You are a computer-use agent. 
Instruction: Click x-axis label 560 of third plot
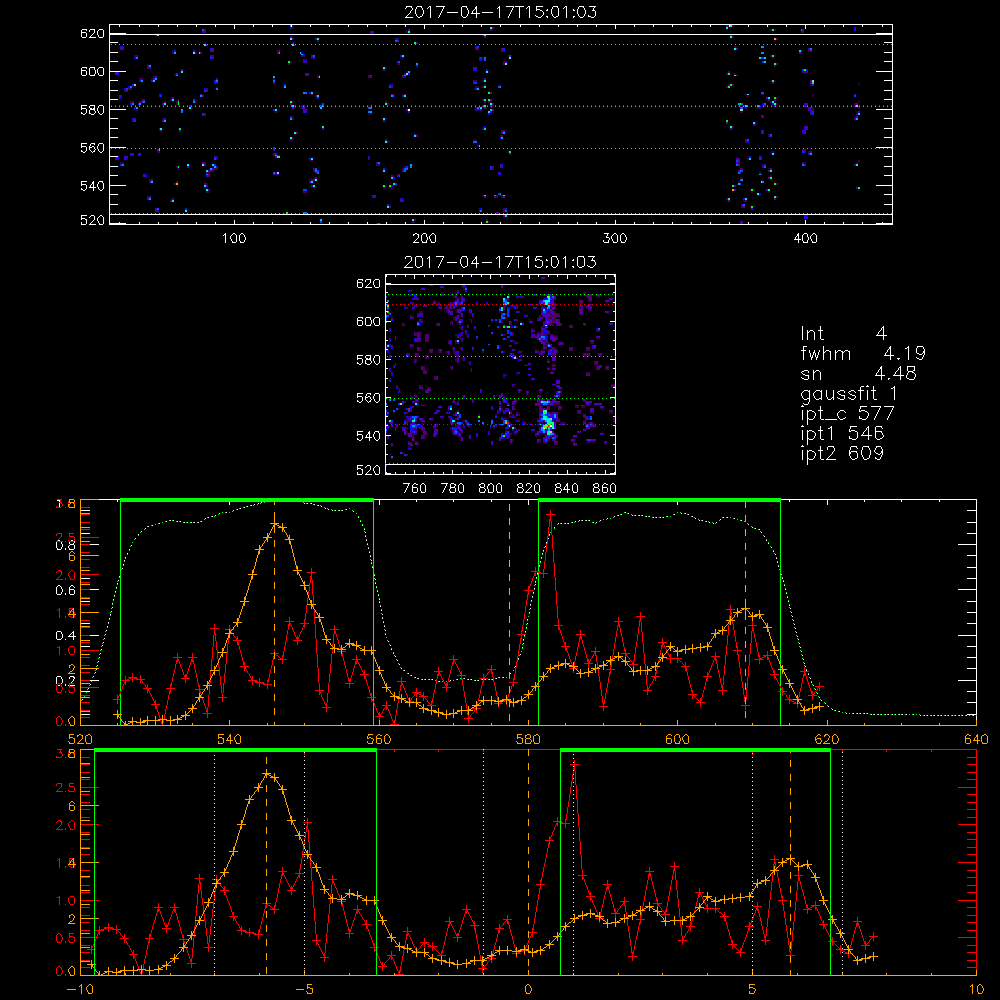(x=378, y=740)
